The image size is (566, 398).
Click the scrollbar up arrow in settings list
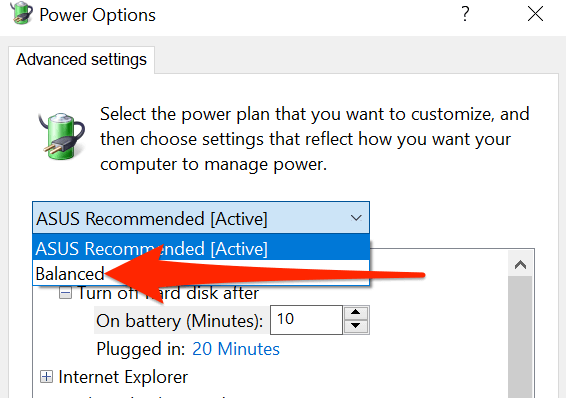[520, 265]
